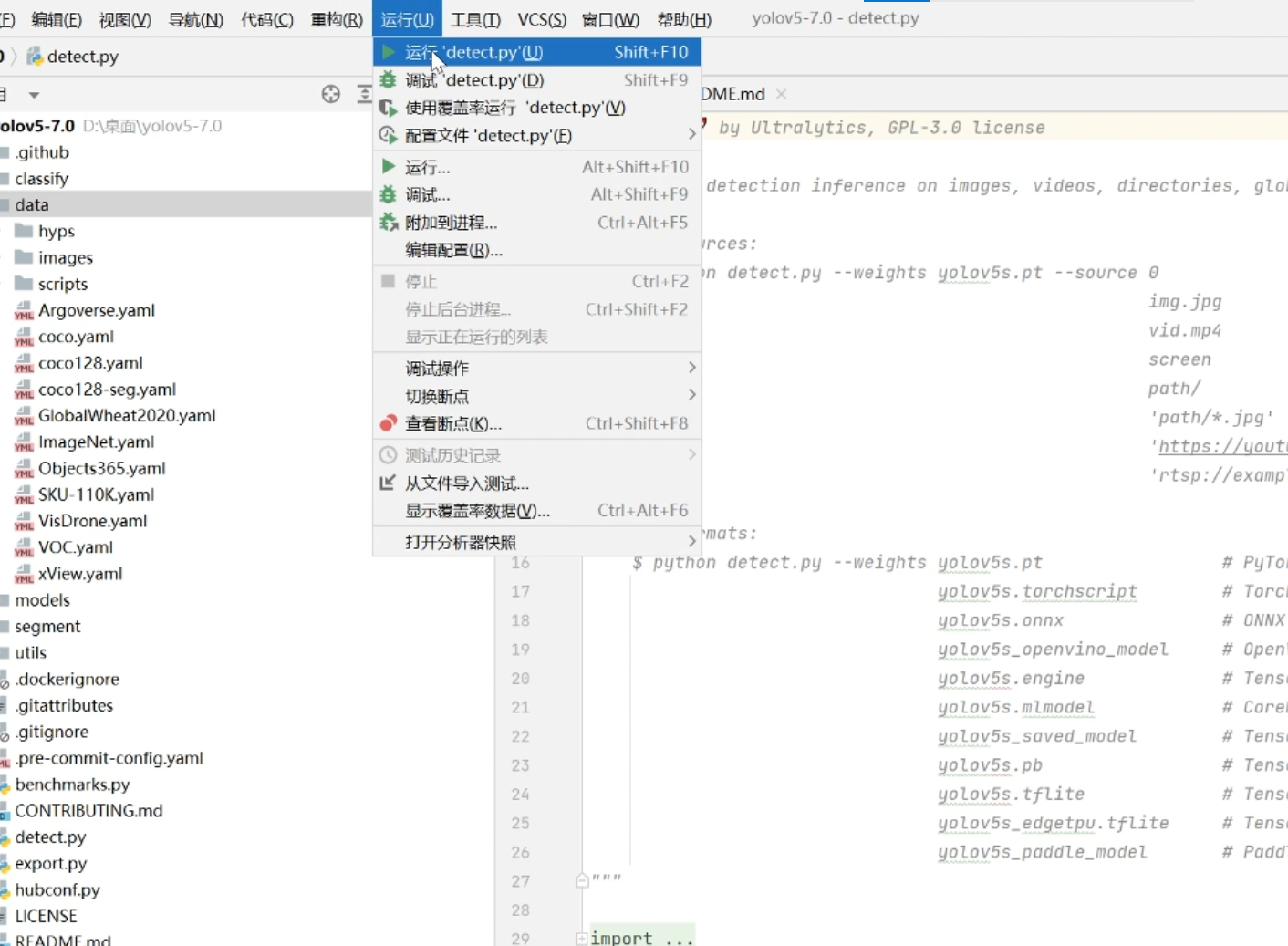
Task: Run 'detect.py' from the Run menu
Action: click(x=537, y=53)
